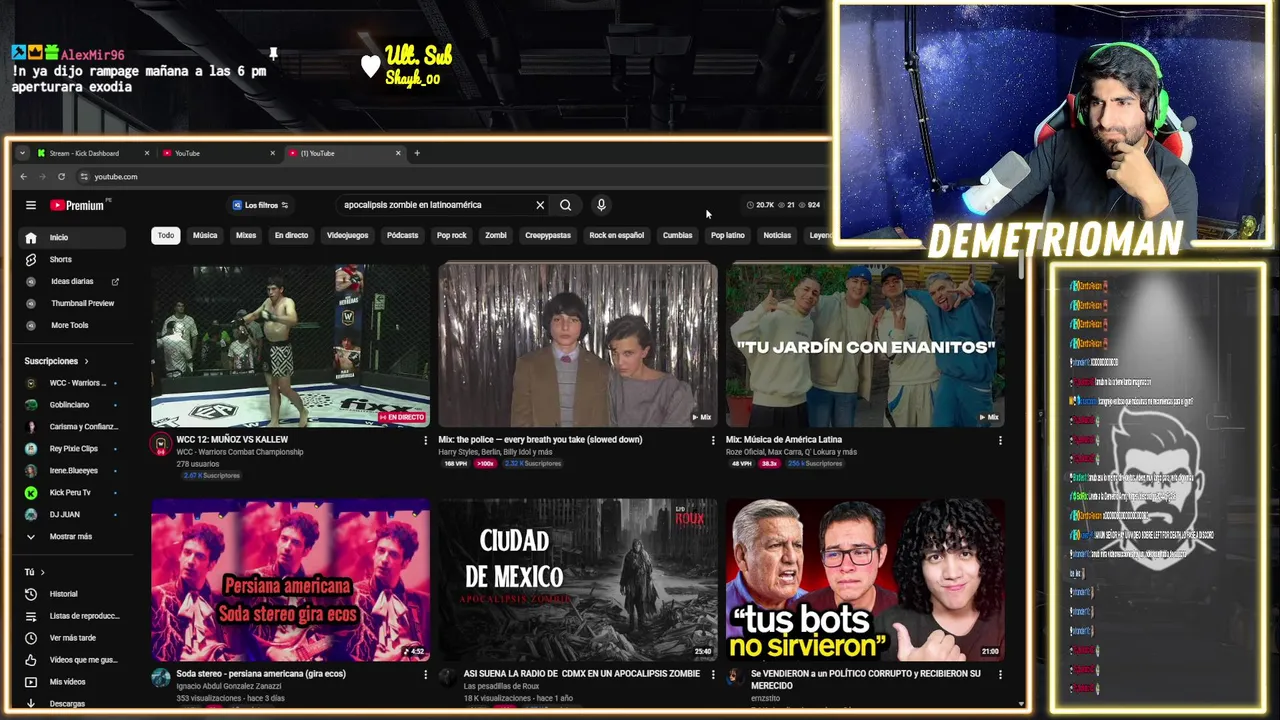The height and width of the screenshot is (720, 1280).
Task: Open Mis vídeos in the sidebar
Action: (x=72, y=682)
